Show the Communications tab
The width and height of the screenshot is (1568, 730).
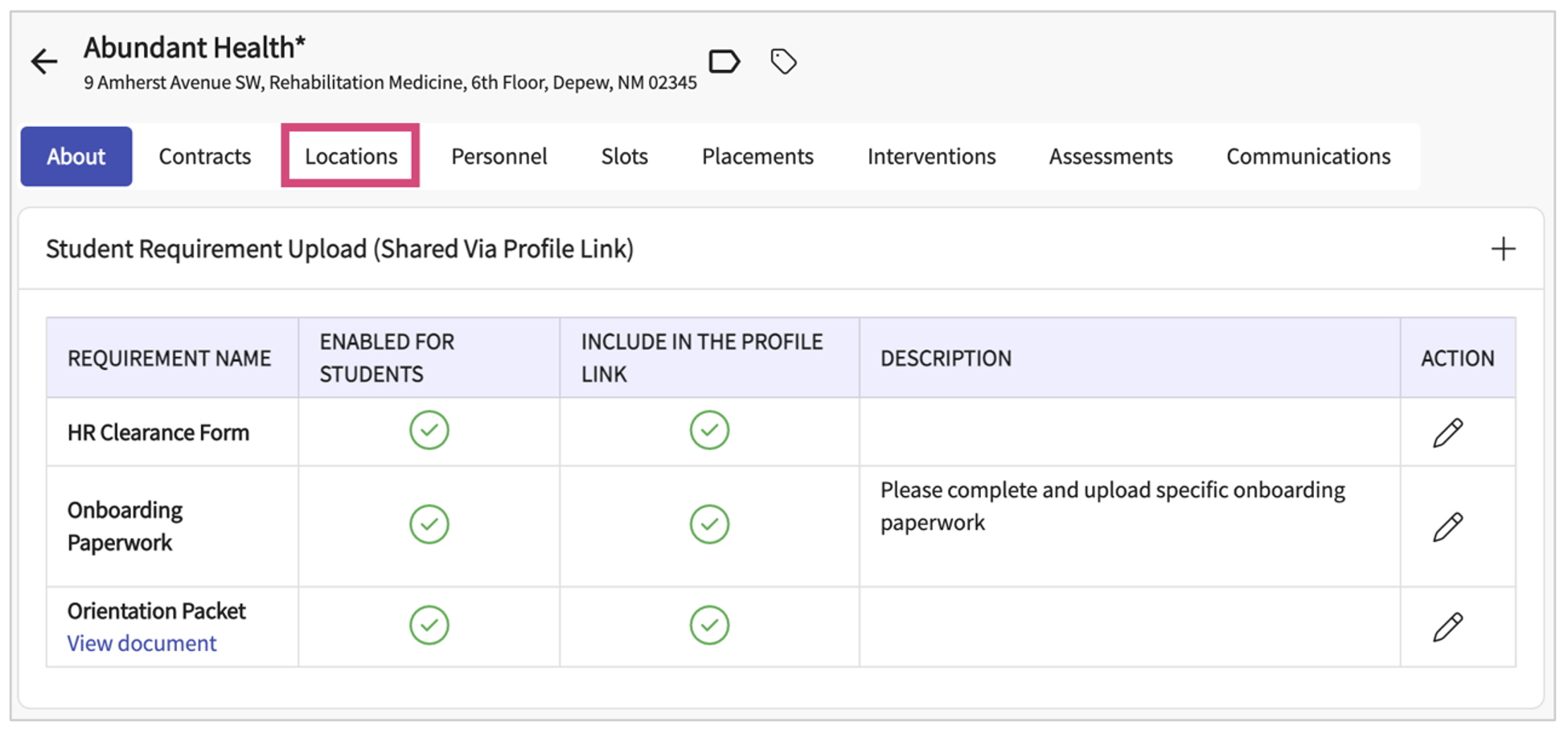pos(1307,156)
